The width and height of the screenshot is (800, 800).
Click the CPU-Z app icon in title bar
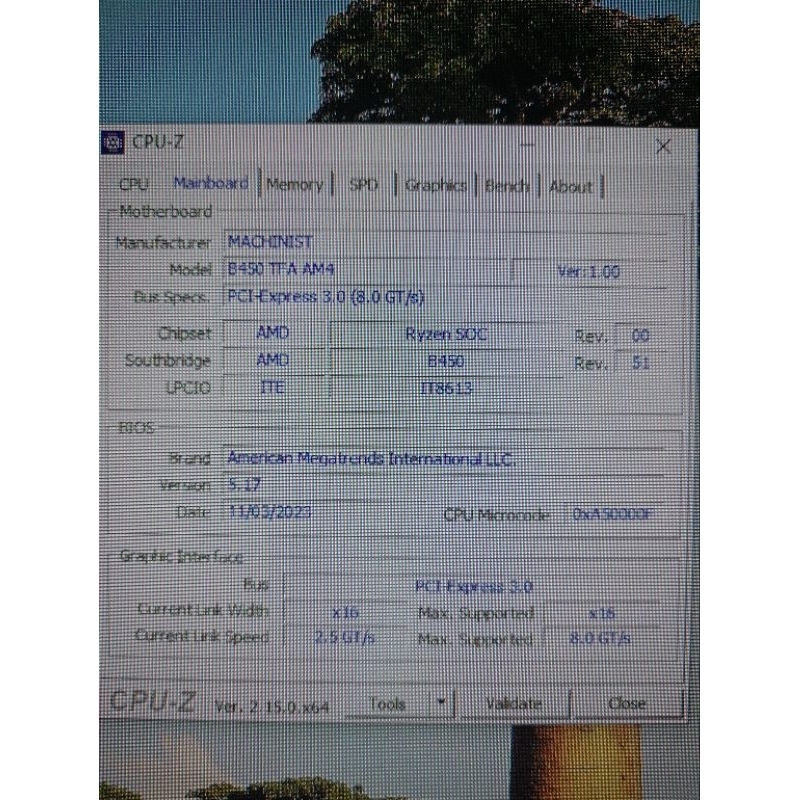[113, 142]
